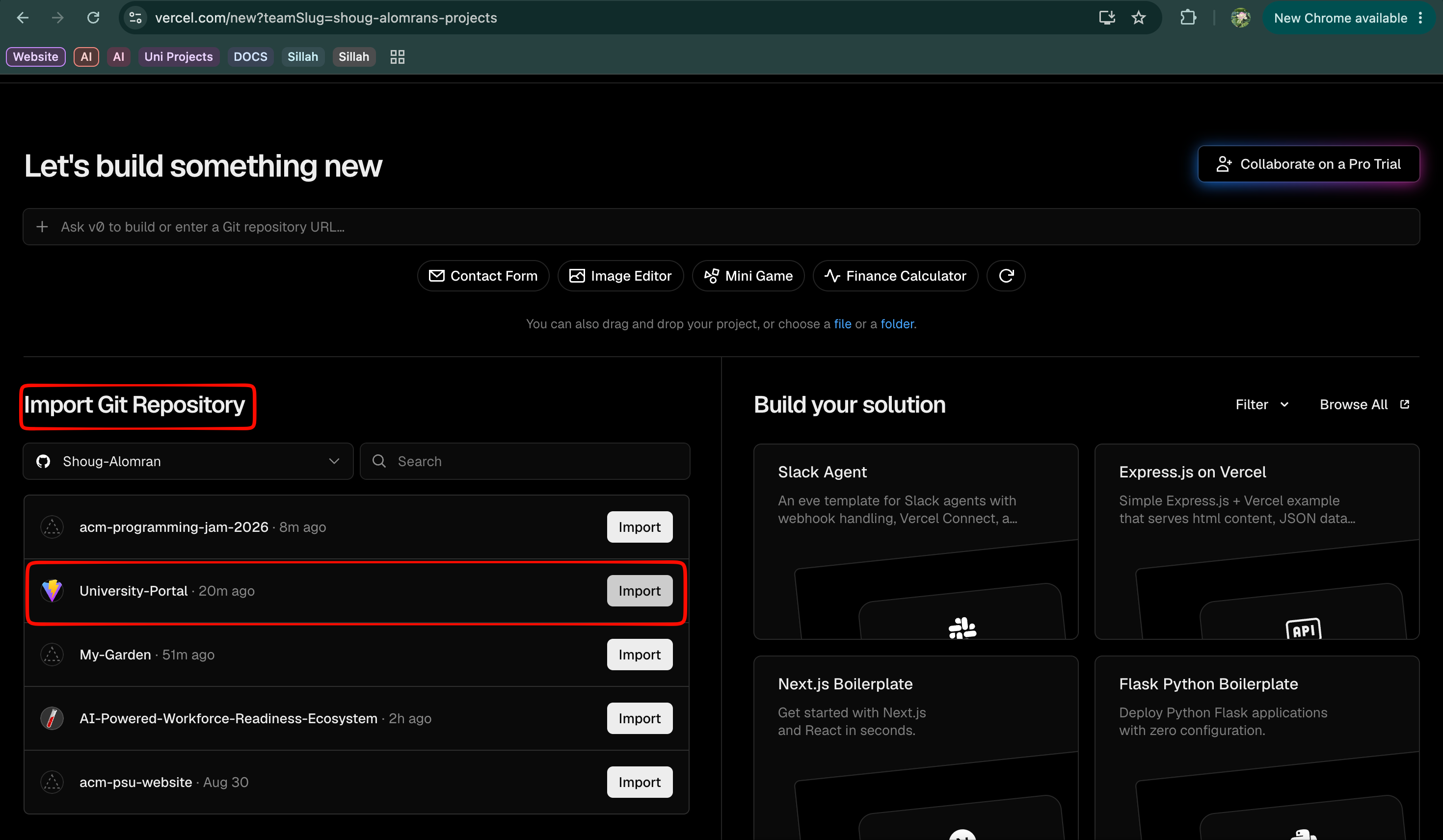Open the first Sillah bookmark group
1443x840 pixels.
302,57
